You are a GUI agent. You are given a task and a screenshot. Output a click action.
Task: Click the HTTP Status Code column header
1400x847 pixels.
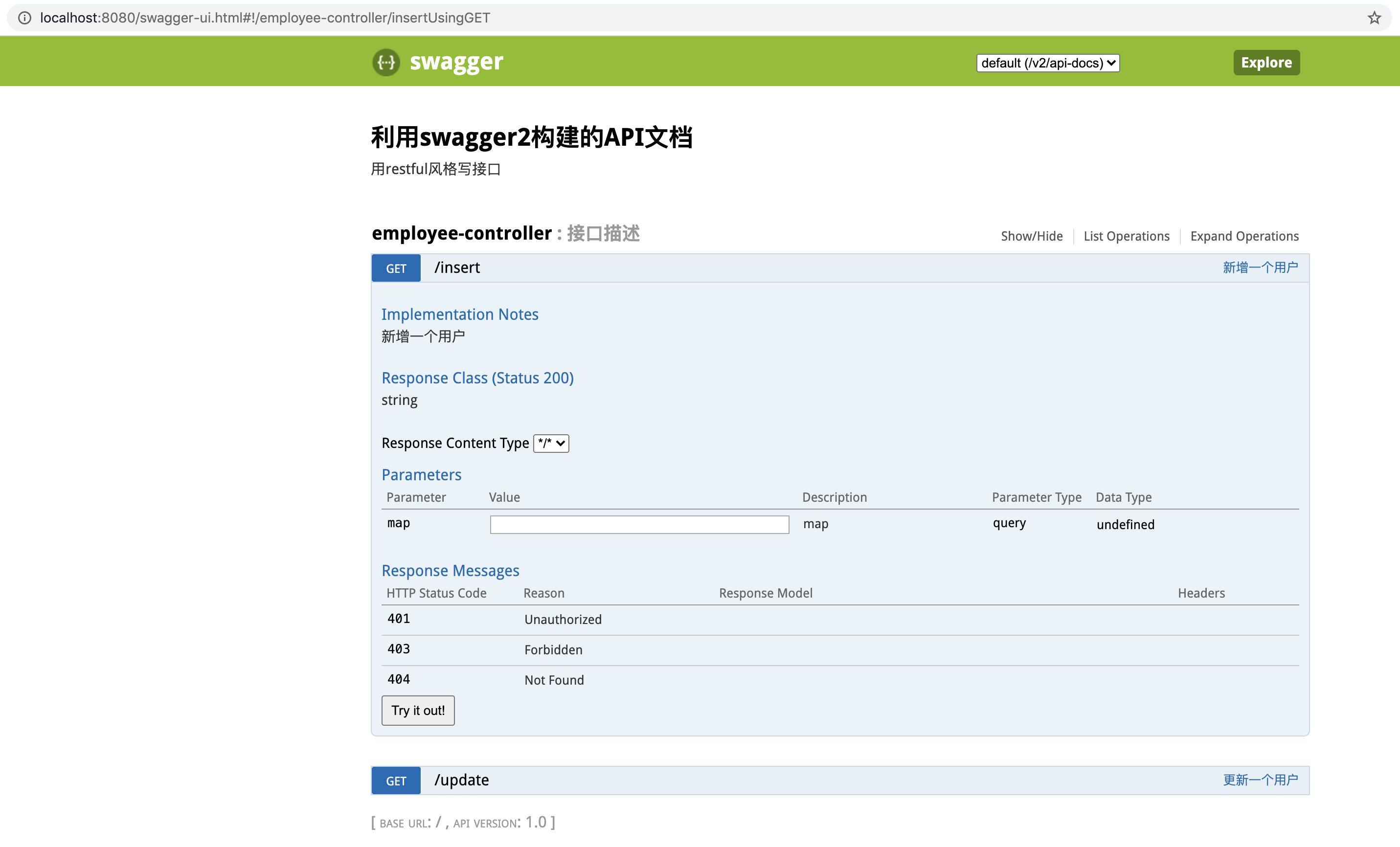[436, 593]
